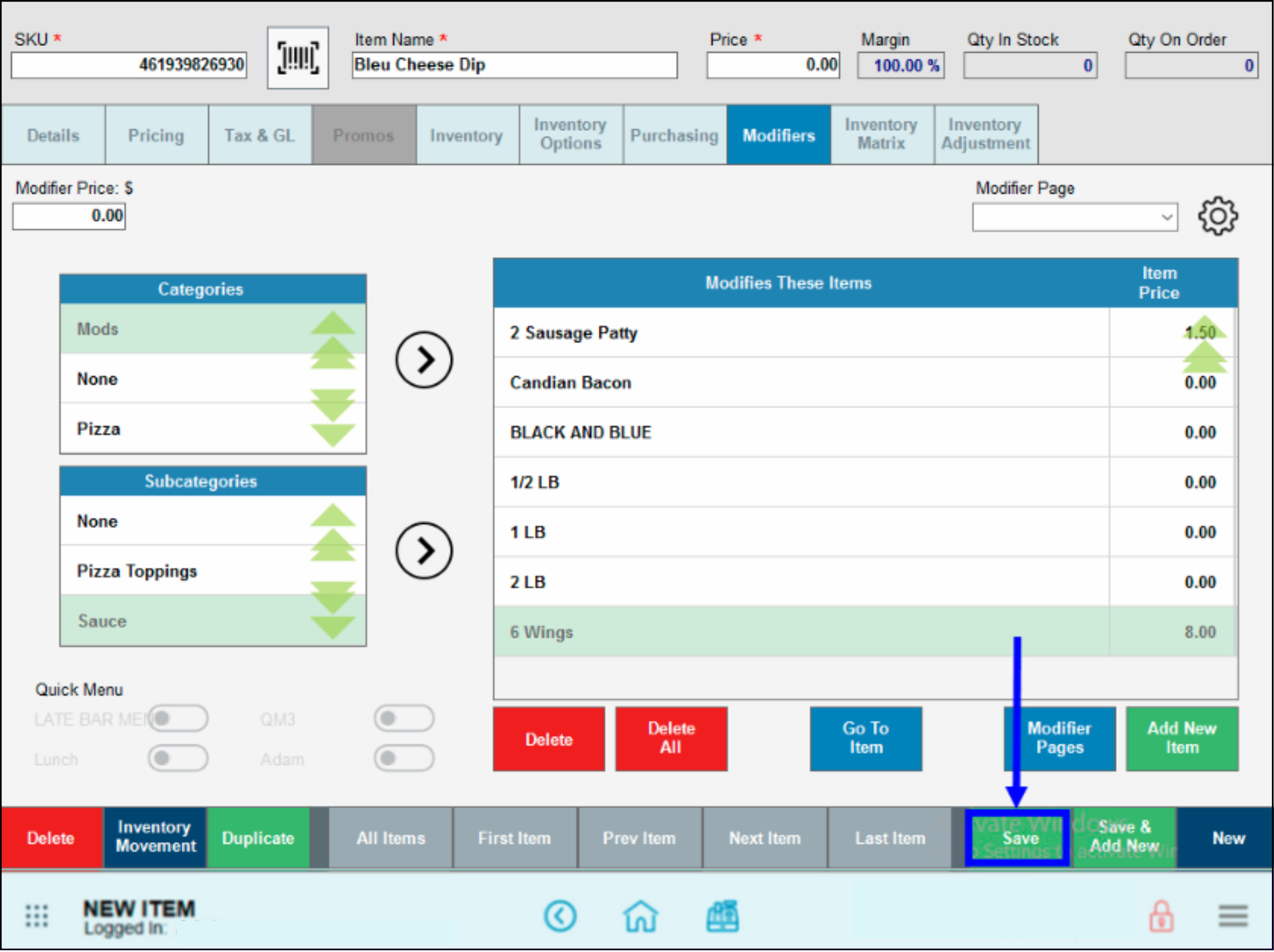Viewport: 1274px width, 952px height.
Task: Go to Next Item
Action: pyautogui.click(x=765, y=838)
